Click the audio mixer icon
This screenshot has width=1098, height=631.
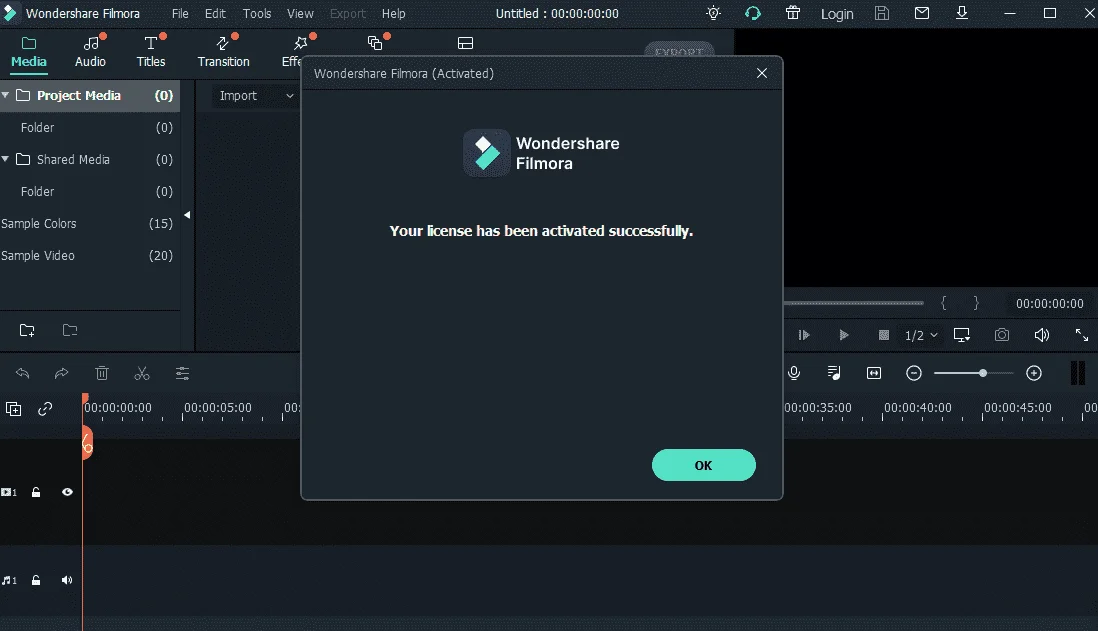[834, 373]
